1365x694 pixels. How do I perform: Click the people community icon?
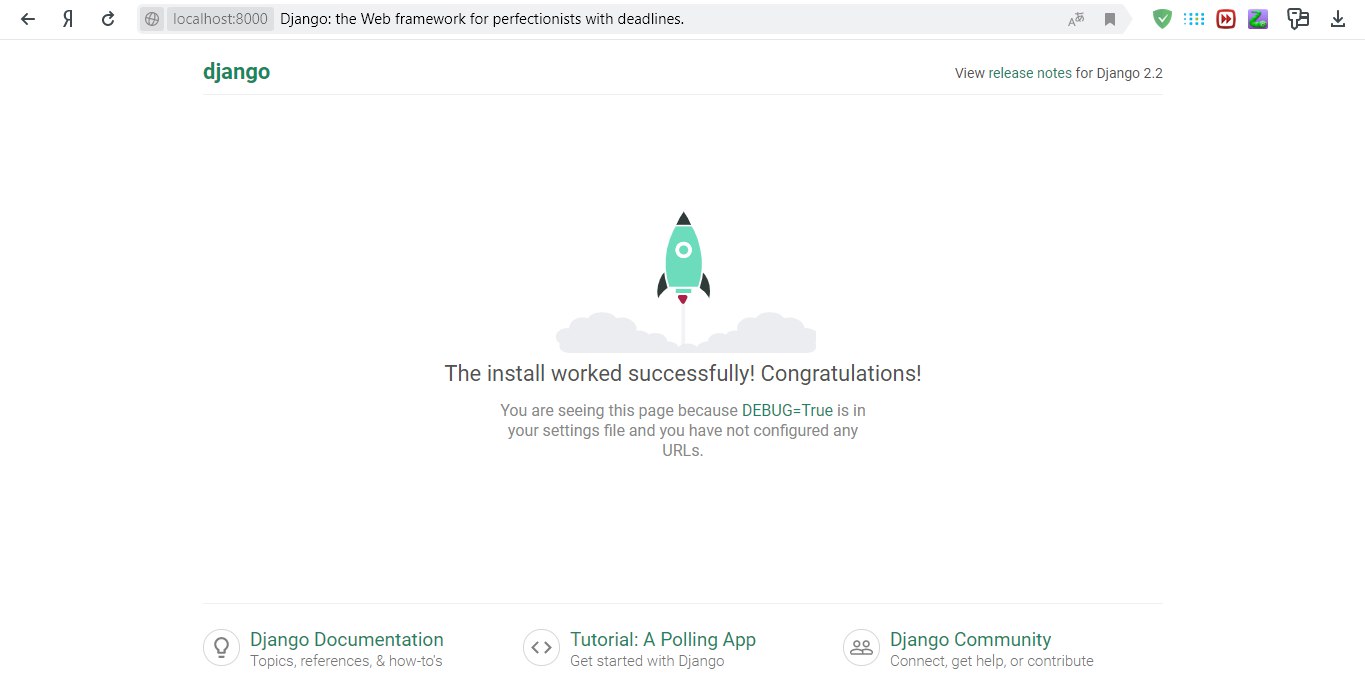[861, 647]
